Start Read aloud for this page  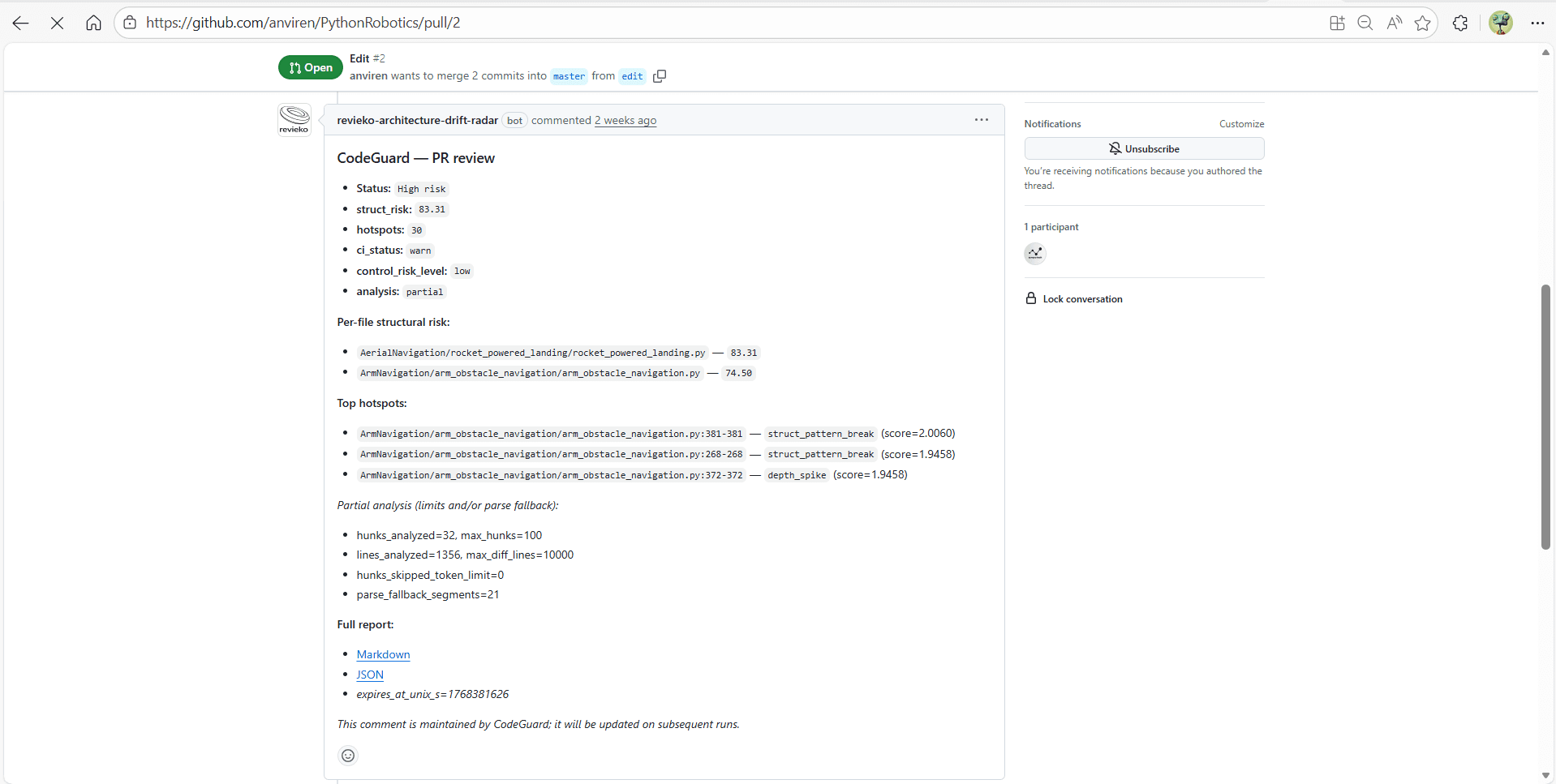1394,23
